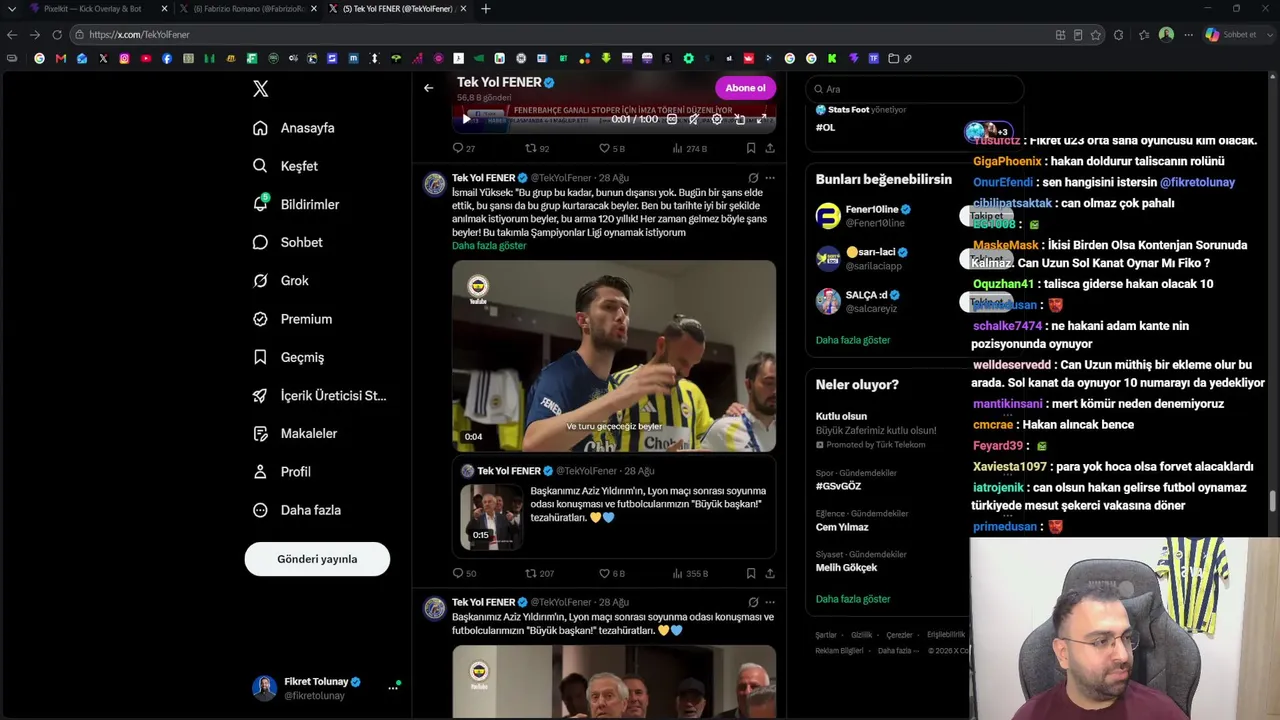Click the Geçmiş bookmark icon in the sidebar
Image resolution: width=1280 pixels, height=720 pixels.
260,357
